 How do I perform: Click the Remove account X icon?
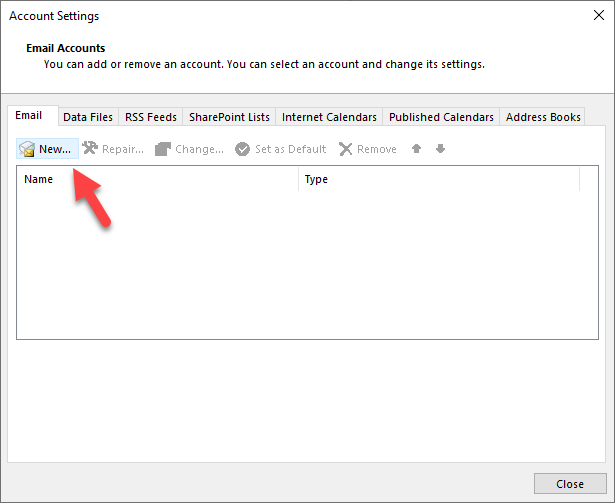click(x=346, y=149)
